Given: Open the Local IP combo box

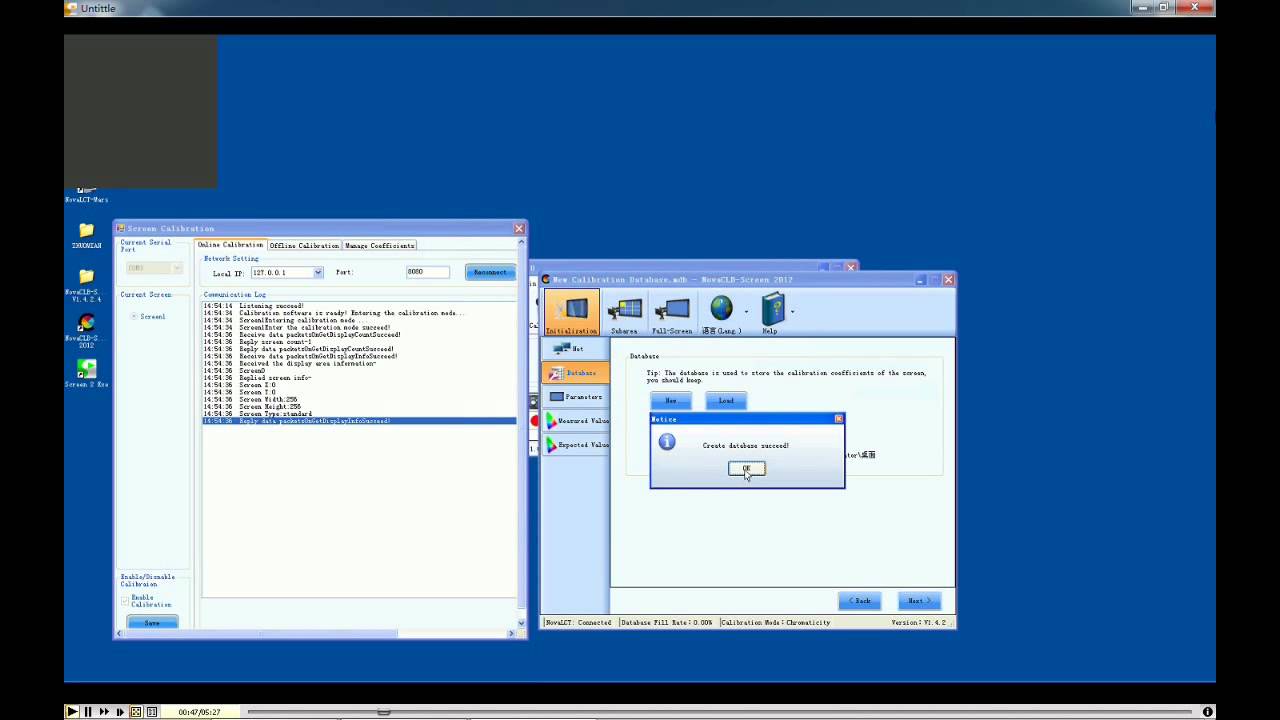Looking at the screenshot, I should click(287, 272).
